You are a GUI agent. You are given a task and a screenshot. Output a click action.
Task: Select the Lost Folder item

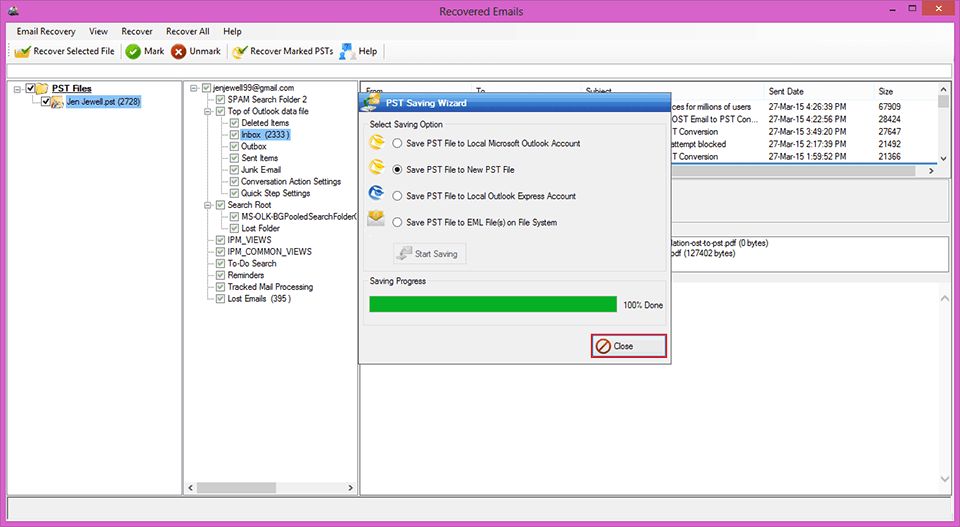[x=260, y=228]
